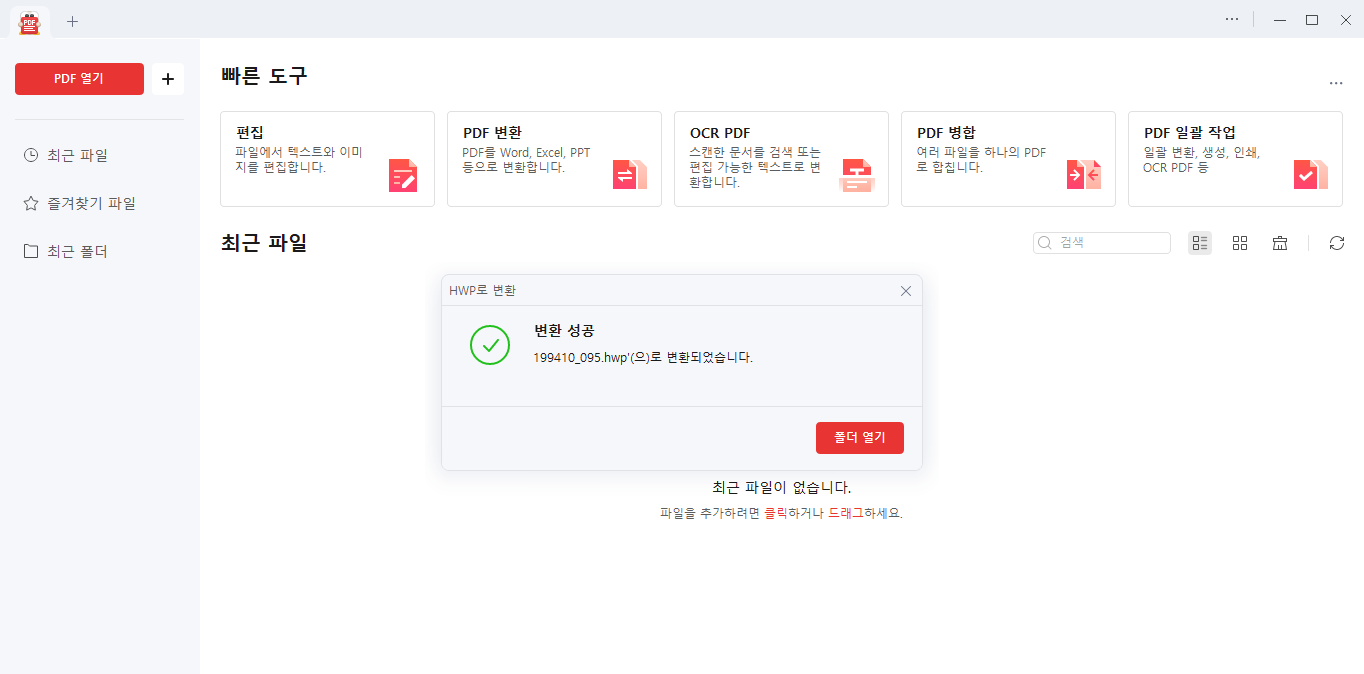The height and width of the screenshot is (674, 1364).
Task: Launch the OCR PDF tool
Action: (781, 158)
